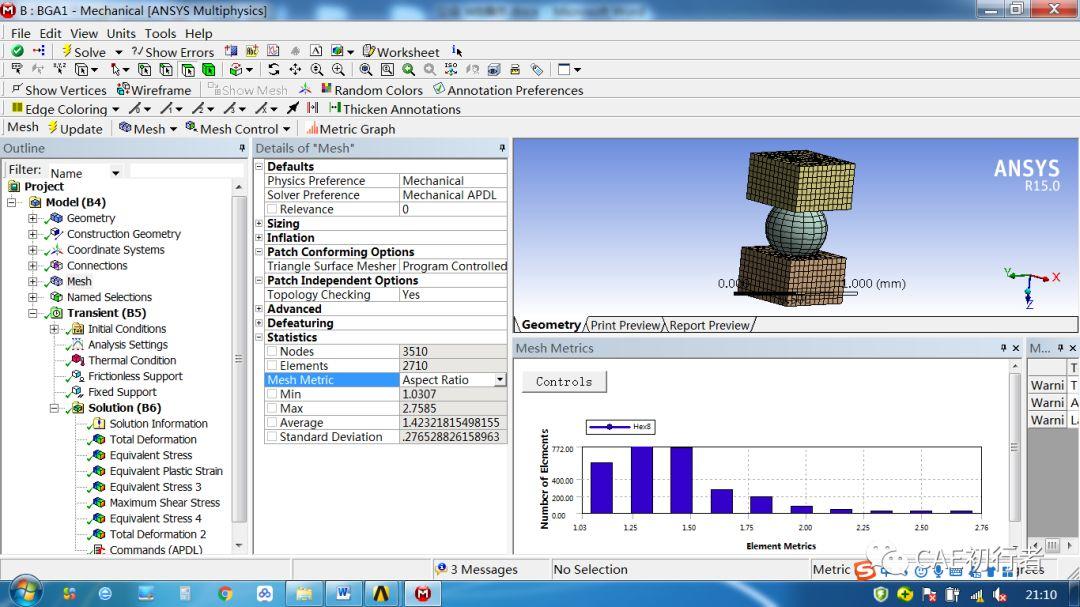Image resolution: width=1080 pixels, height=607 pixels.
Task: Click the Rotate view icon in toolbar
Action: coord(273,70)
